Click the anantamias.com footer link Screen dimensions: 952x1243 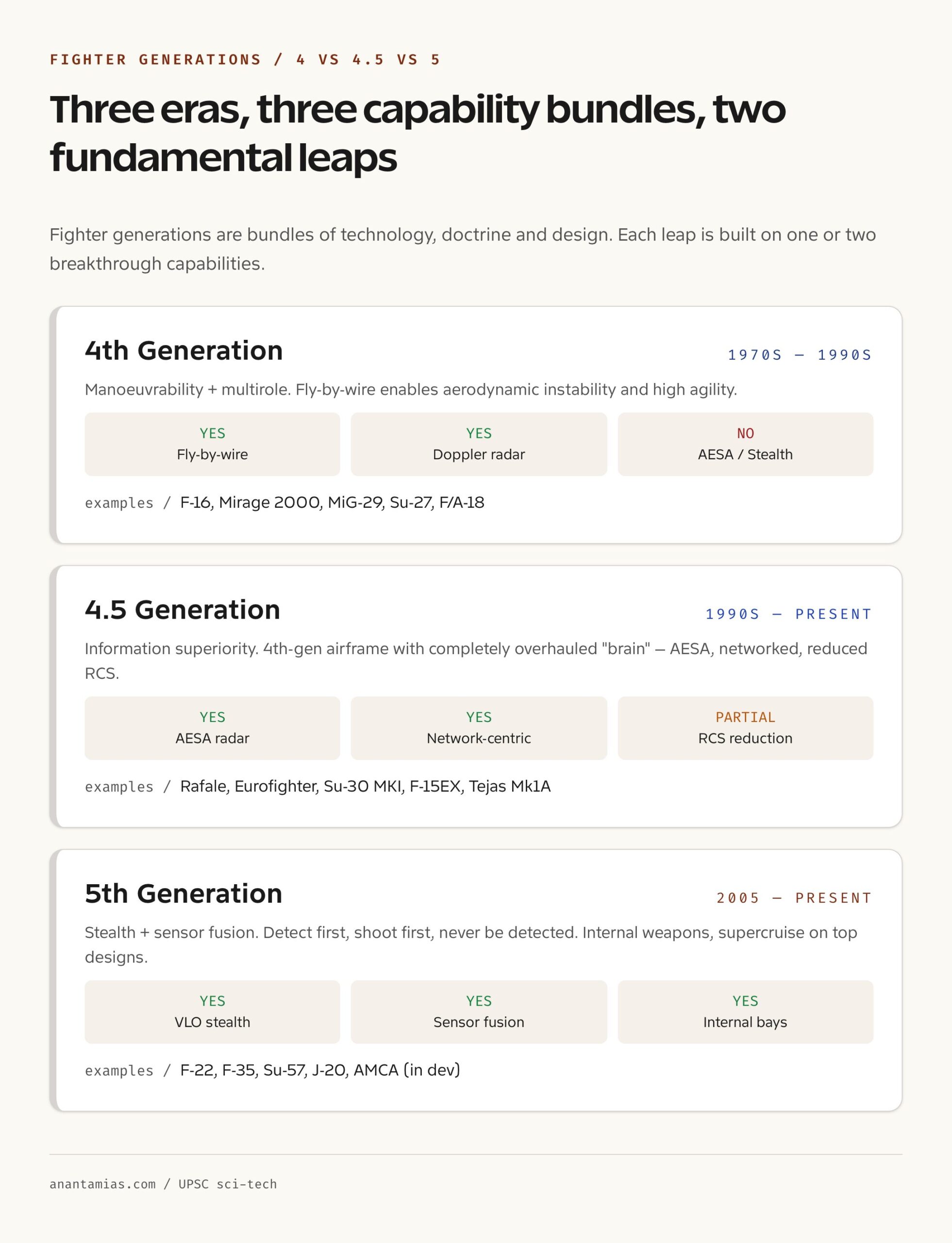pos(102,1184)
